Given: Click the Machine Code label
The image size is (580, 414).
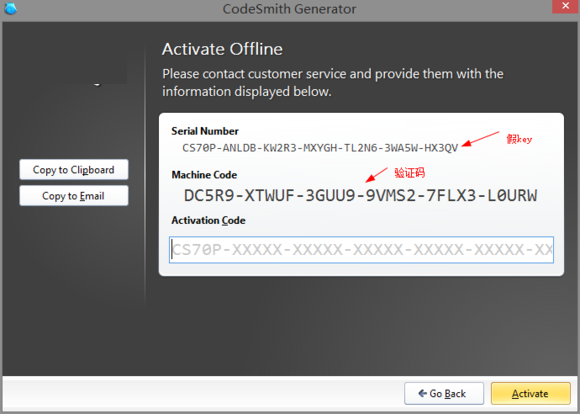Looking at the screenshot, I should (x=204, y=175).
